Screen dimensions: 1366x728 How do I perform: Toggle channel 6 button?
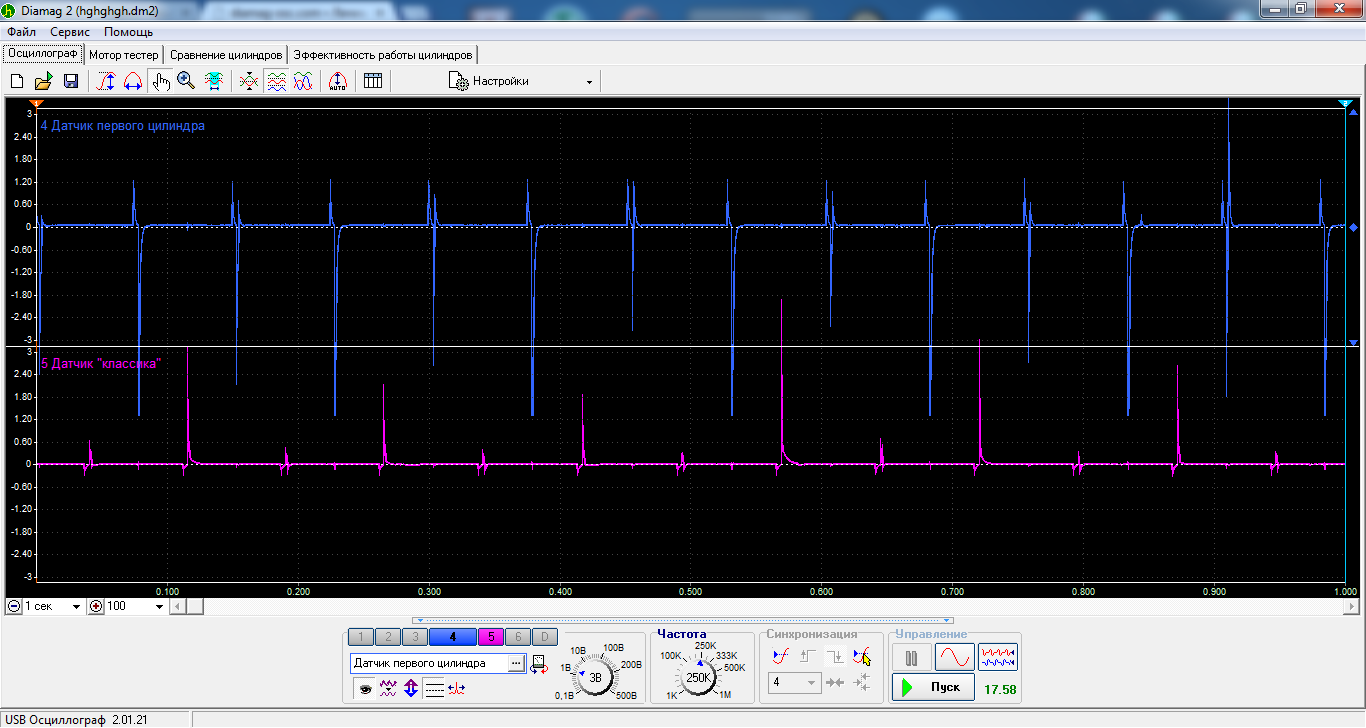point(518,636)
